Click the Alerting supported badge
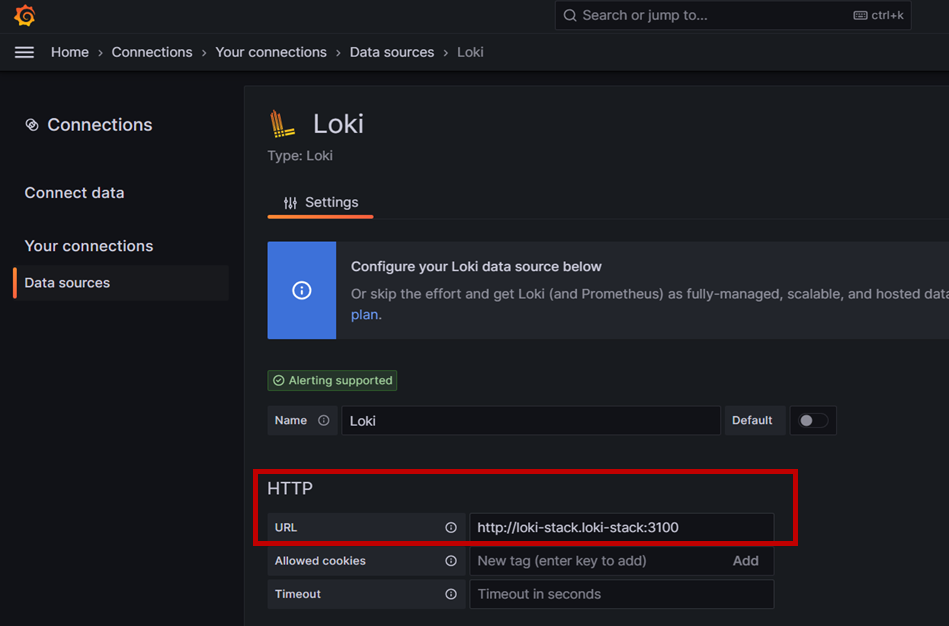The image size is (949, 626). coord(332,380)
